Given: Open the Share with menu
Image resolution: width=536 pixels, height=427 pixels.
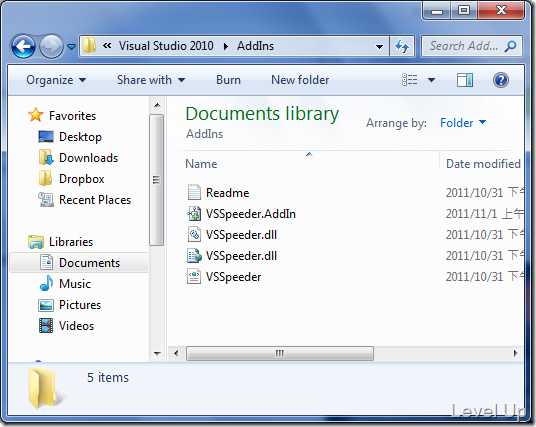Looking at the screenshot, I should pyautogui.click(x=151, y=80).
